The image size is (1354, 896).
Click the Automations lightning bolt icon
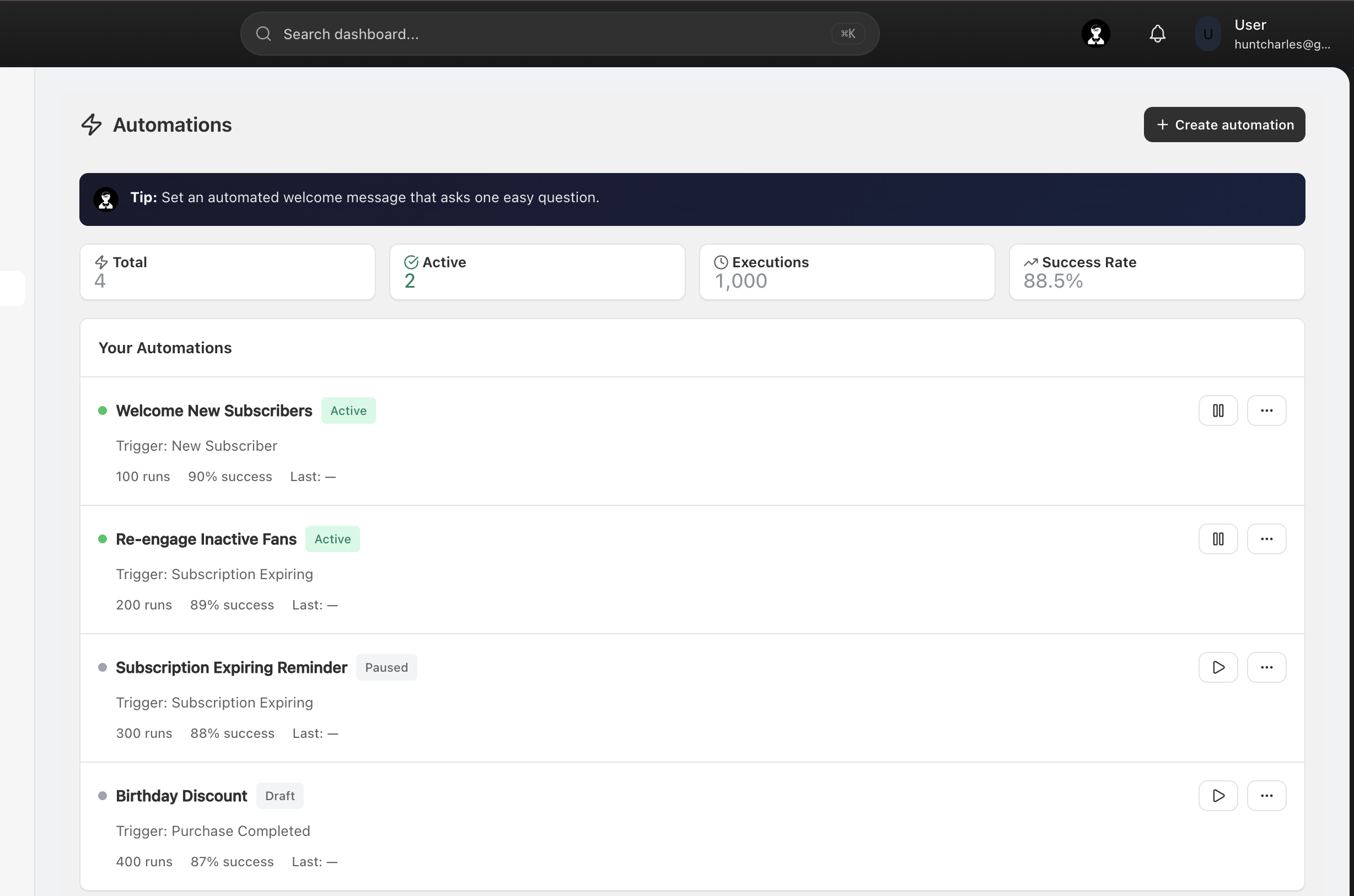[x=92, y=125]
